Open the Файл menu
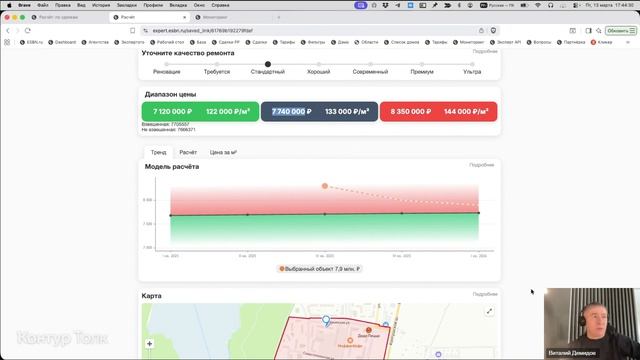Screen dimensions: 640x360 (x=43, y=5)
